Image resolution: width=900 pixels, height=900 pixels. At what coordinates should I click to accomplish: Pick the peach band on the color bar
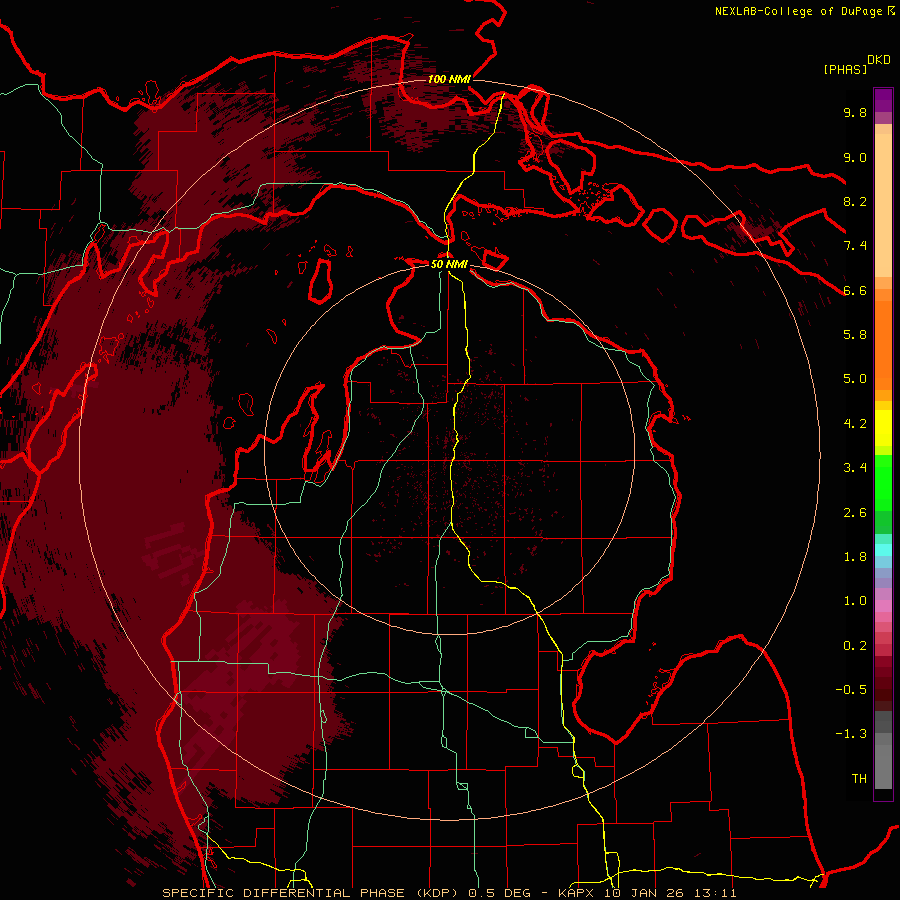coord(883,201)
